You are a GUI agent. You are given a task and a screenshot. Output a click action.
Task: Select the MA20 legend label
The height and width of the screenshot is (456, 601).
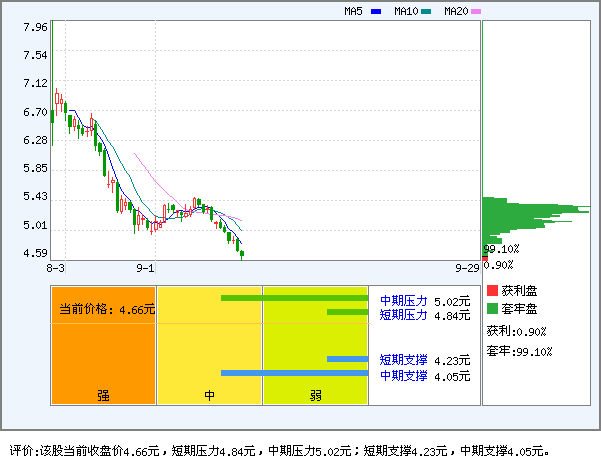(x=456, y=11)
